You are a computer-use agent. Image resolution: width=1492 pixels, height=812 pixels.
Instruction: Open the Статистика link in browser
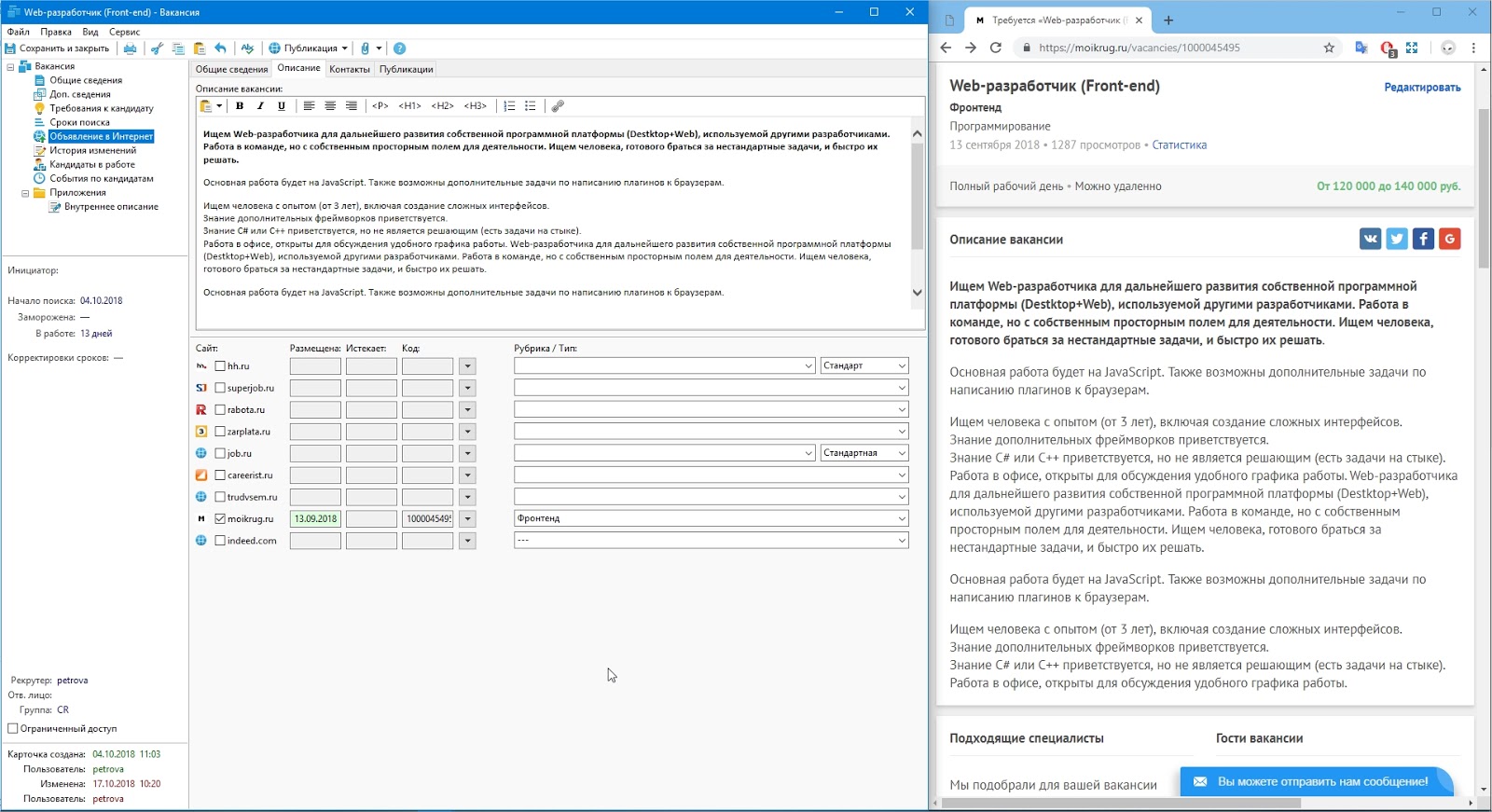coord(1179,145)
